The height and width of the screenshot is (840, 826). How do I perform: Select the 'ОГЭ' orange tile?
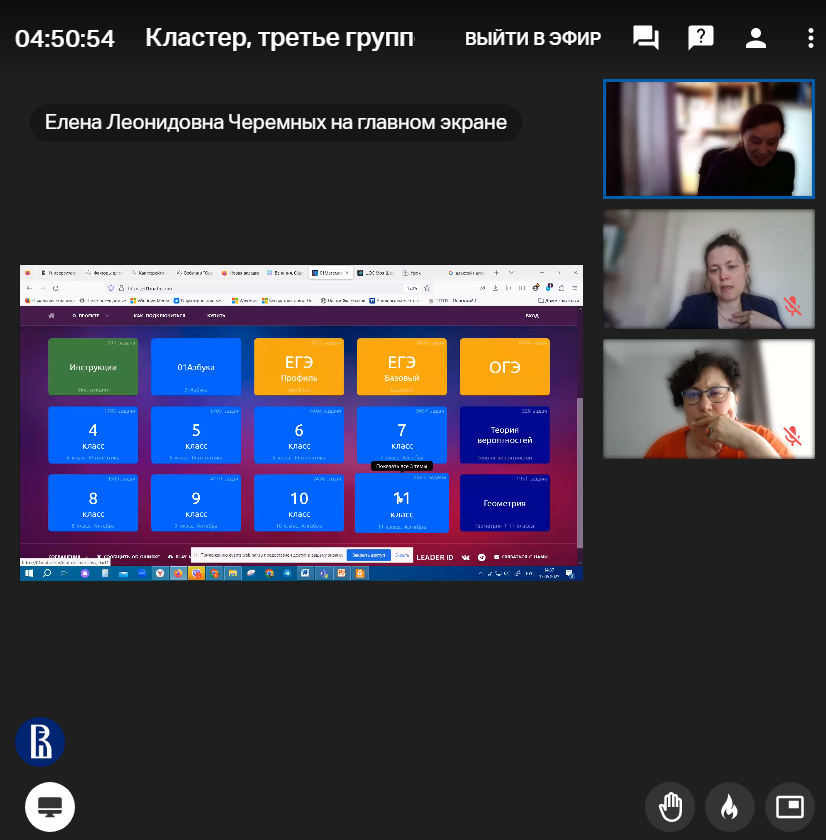coord(504,367)
